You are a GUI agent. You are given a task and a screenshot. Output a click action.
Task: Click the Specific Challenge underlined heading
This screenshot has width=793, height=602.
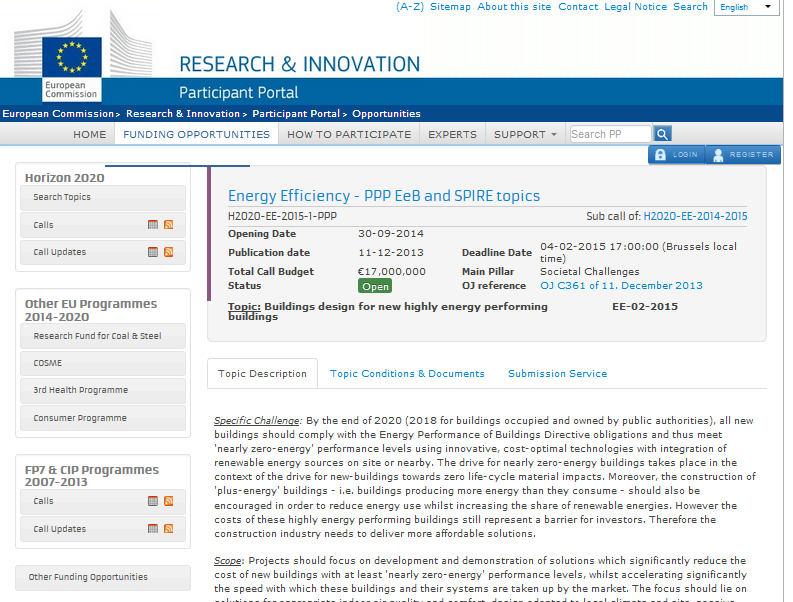point(257,420)
